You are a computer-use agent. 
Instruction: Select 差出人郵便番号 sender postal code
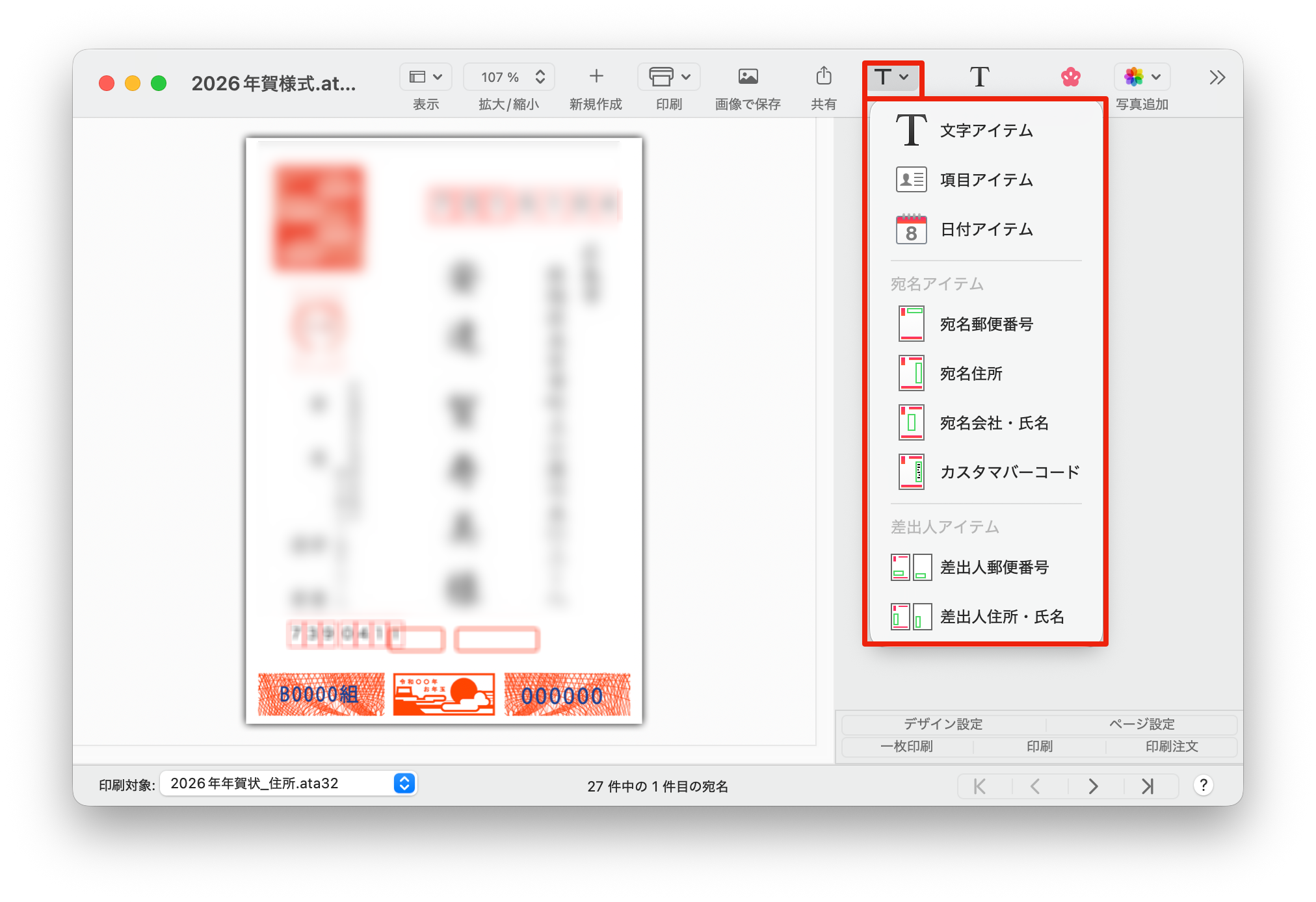(x=994, y=567)
